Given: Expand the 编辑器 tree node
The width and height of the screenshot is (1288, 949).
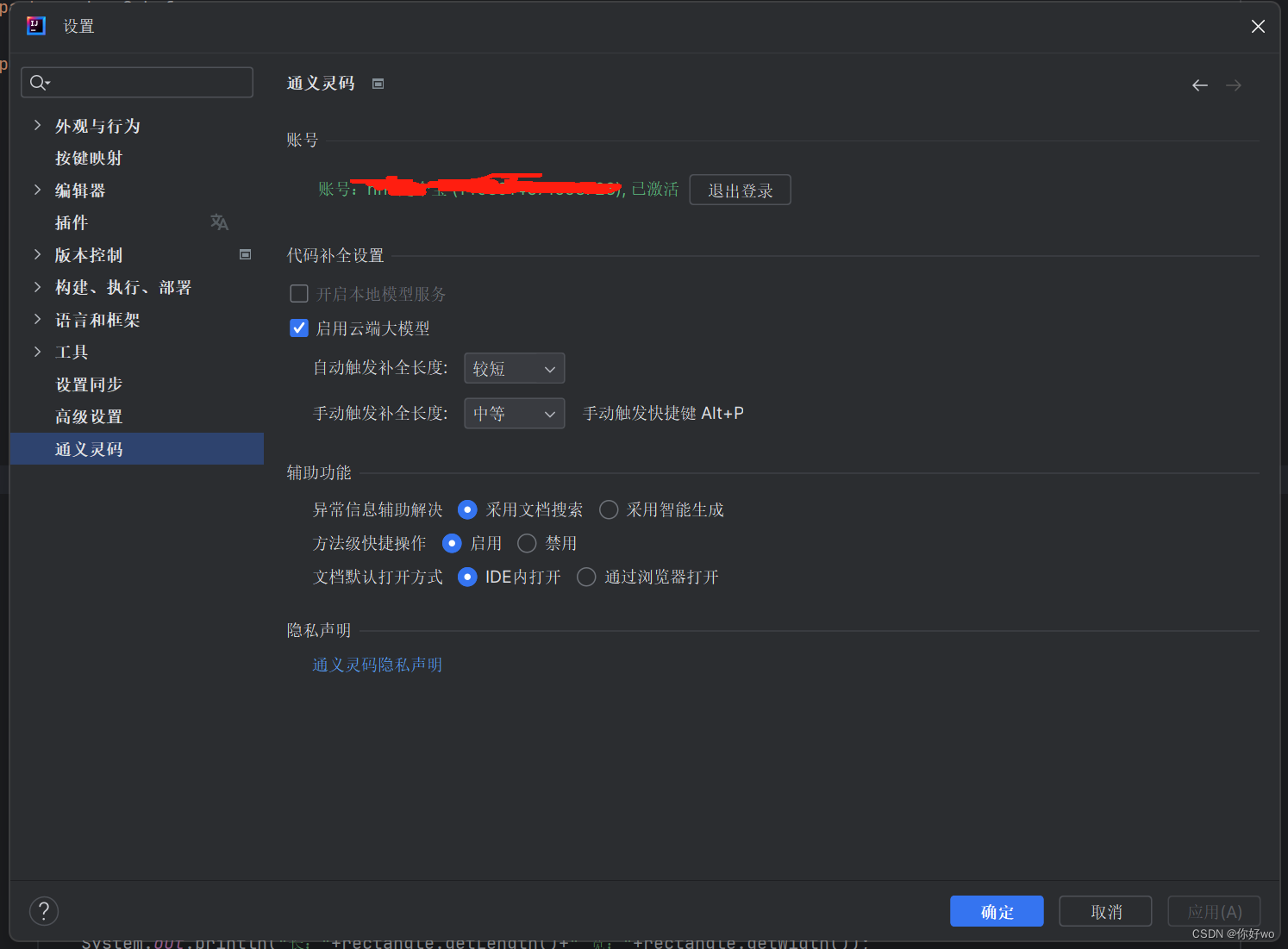Looking at the screenshot, I should (x=37, y=190).
